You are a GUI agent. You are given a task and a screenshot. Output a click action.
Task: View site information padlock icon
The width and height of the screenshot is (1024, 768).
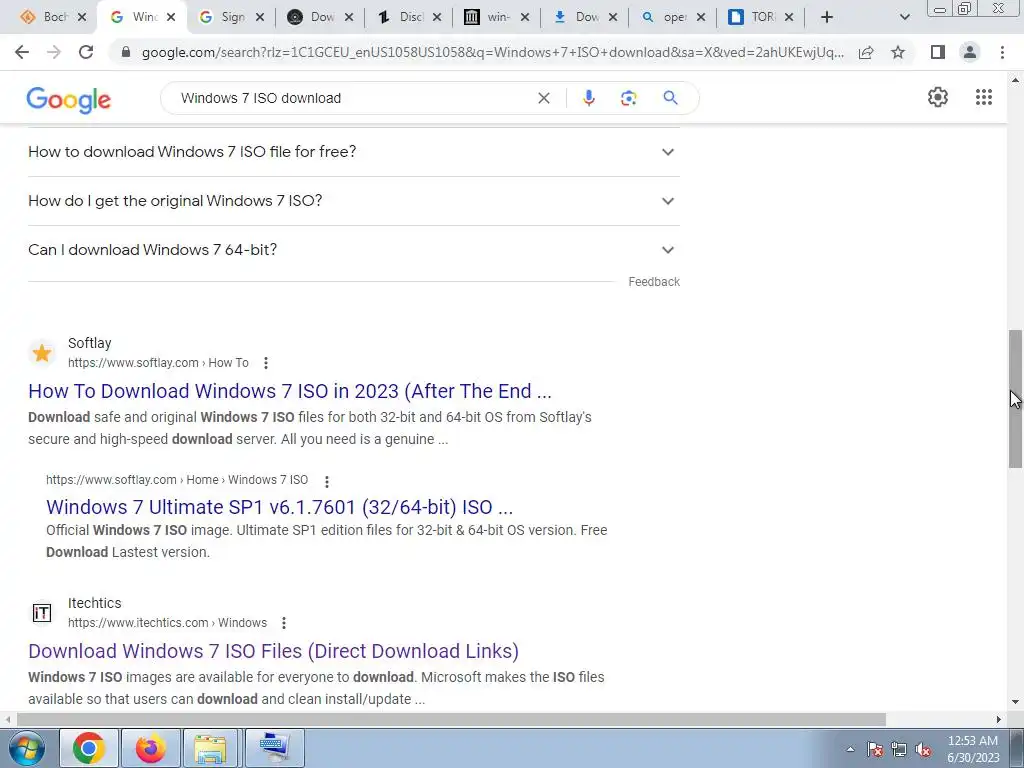click(x=126, y=52)
